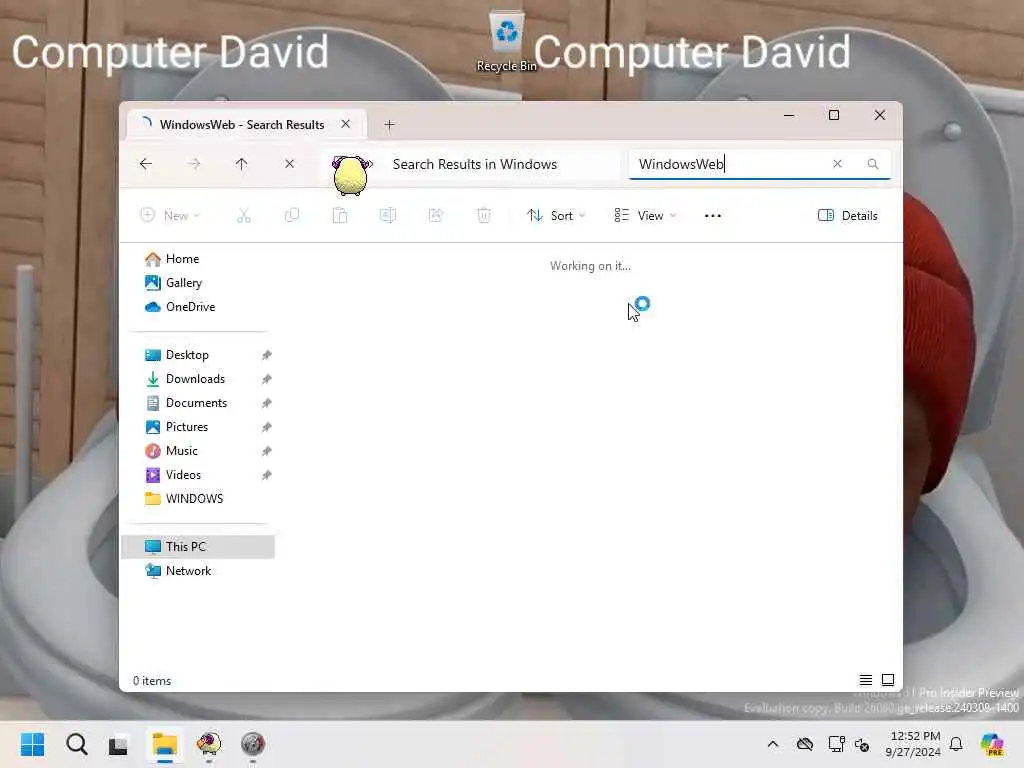Go back with the left arrow button

click(146, 164)
